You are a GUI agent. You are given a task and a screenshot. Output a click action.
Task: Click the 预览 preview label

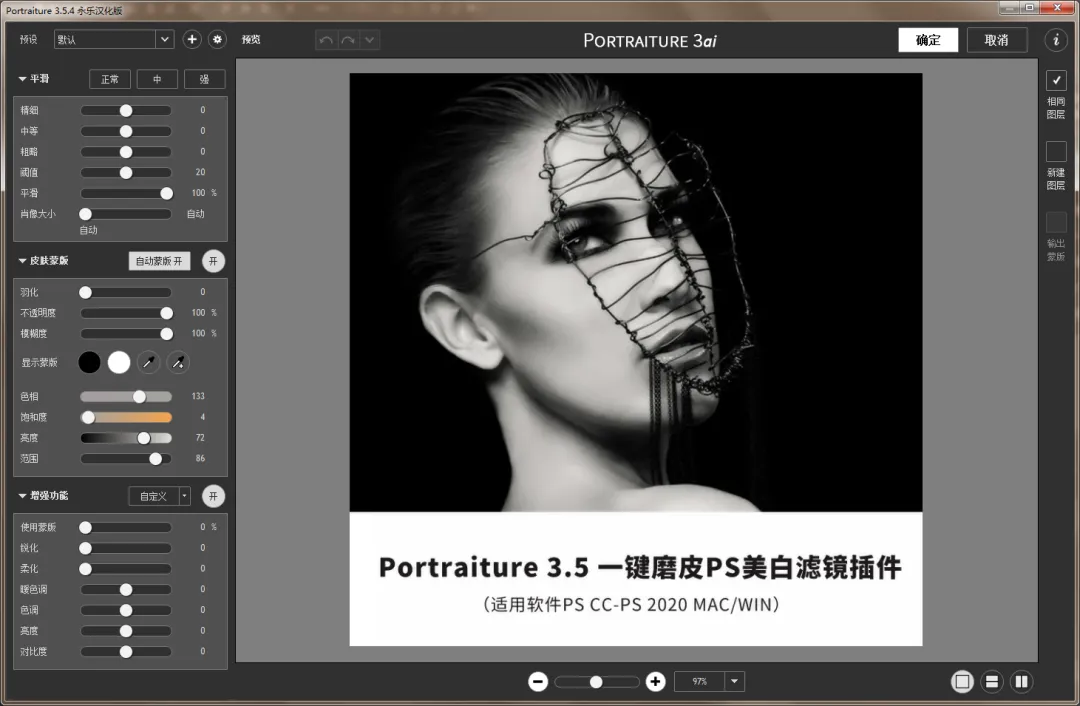point(251,40)
